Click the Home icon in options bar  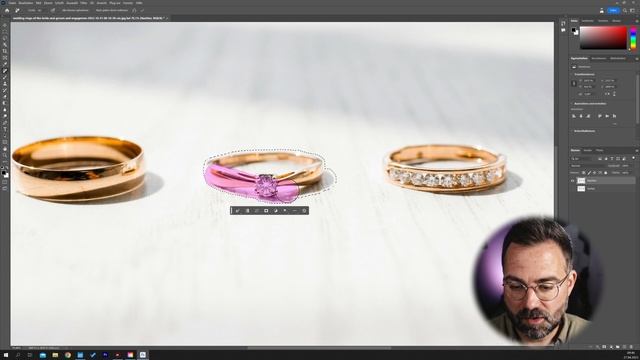click(x=7, y=10)
